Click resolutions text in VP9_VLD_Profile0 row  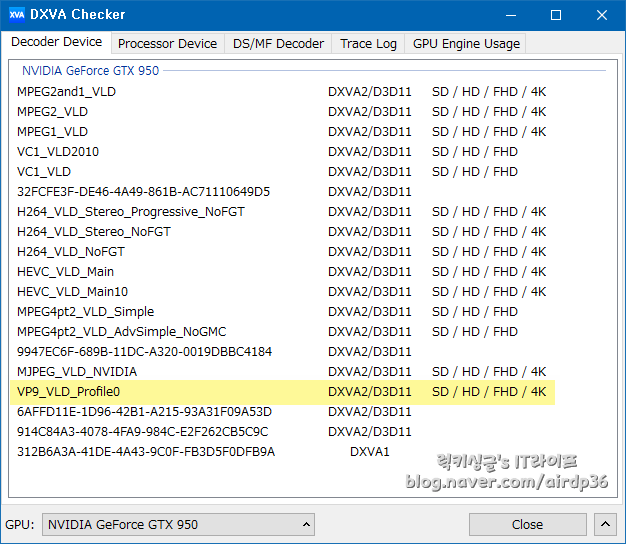click(x=489, y=392)
